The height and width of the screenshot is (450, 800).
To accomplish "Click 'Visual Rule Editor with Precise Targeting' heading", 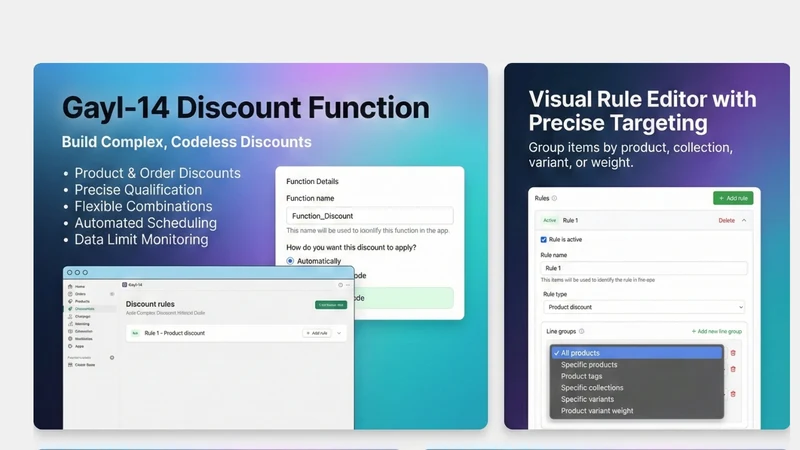I will point(642,111).
